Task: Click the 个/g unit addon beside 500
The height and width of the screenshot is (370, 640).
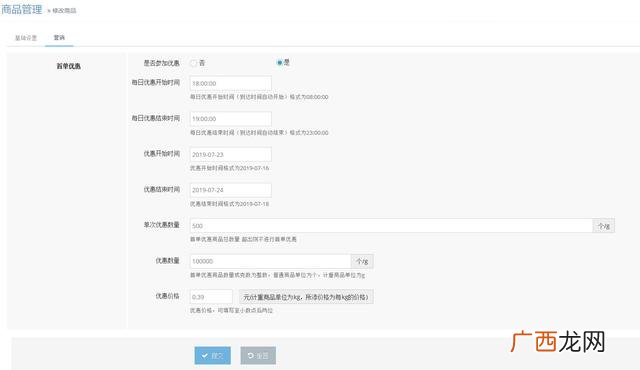Action: (x=604, y=226)
